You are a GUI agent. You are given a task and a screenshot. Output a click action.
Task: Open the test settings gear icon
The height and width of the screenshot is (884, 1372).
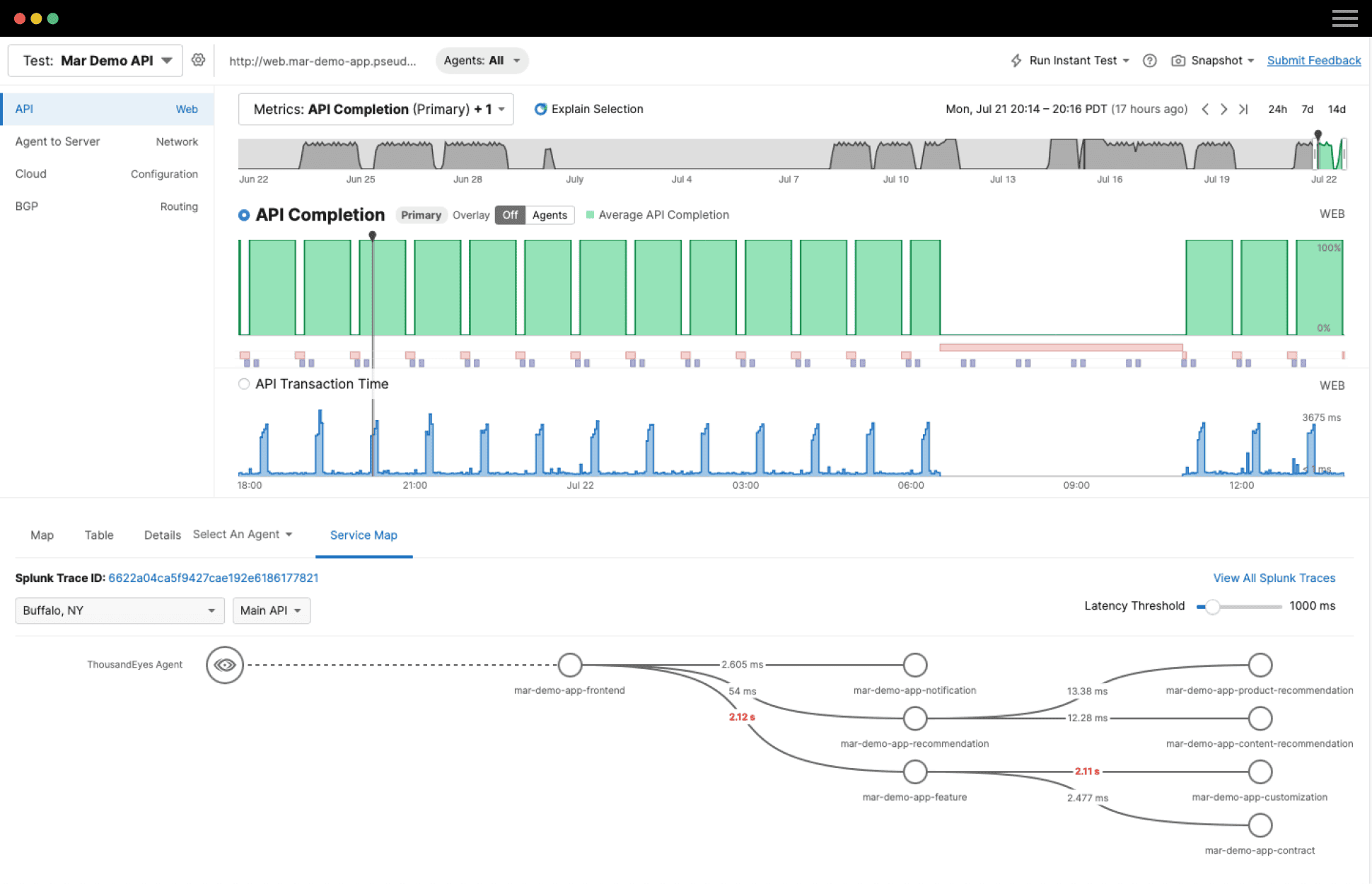point(198,60)
